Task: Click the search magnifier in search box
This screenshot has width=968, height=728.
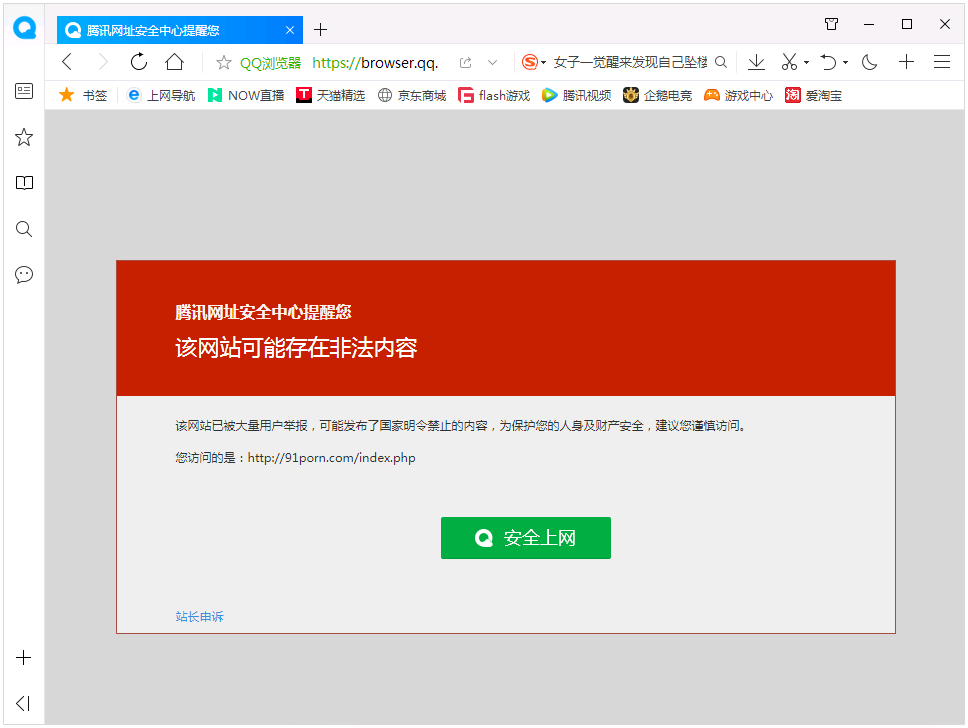Action: [720, 62]
